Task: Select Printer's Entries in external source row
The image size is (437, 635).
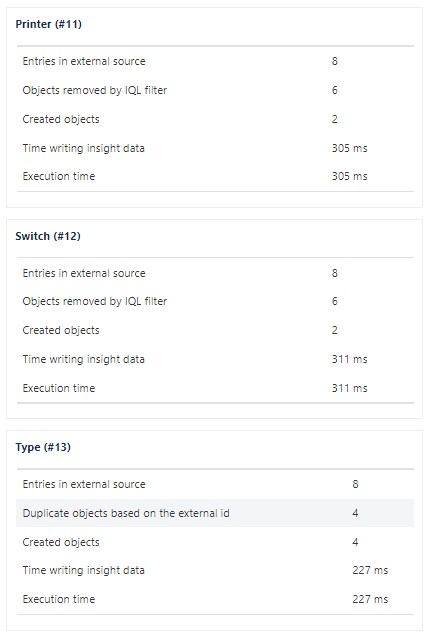Action: click(x=215, y=61)
